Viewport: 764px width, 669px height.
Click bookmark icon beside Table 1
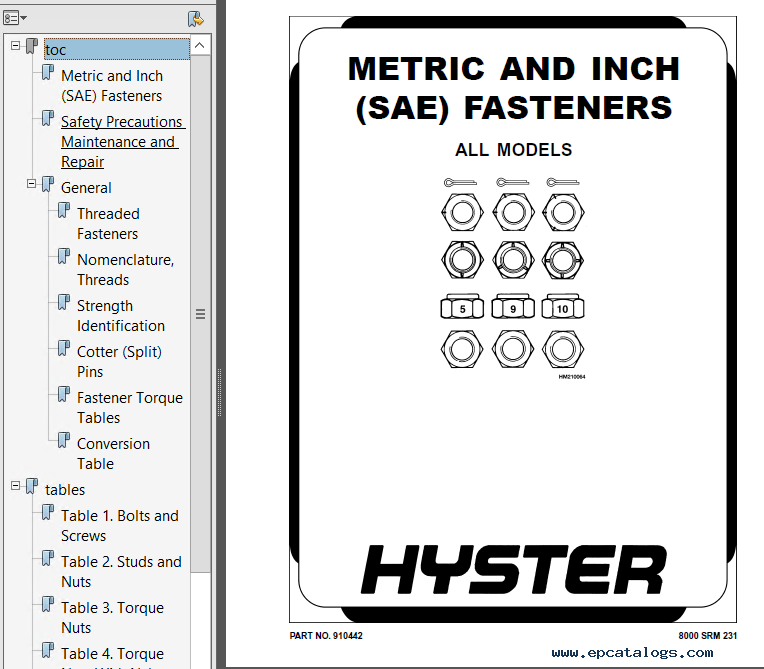48,513
